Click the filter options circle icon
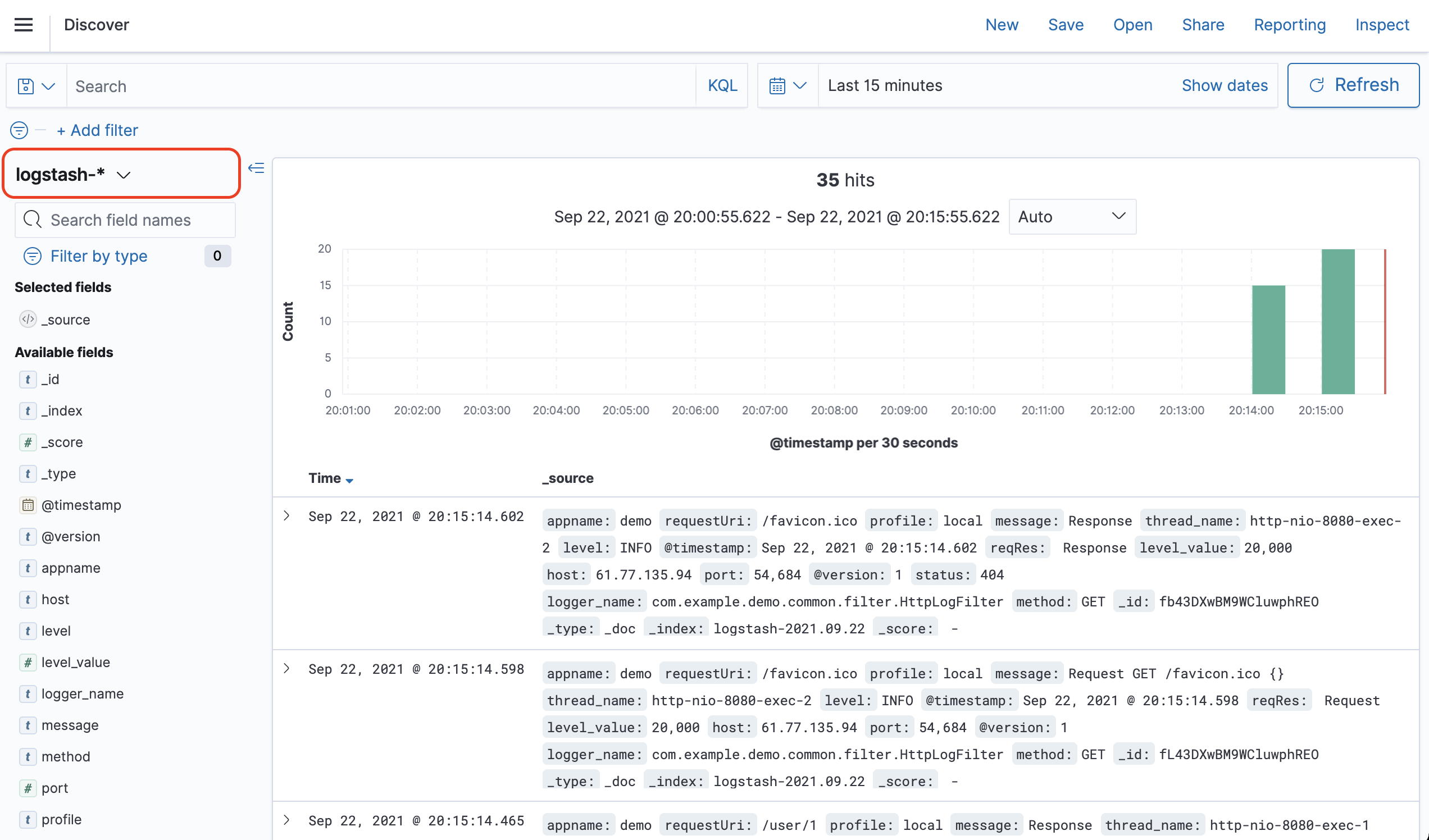This screenshot has height=840, width=1429. tap(19, 130)
